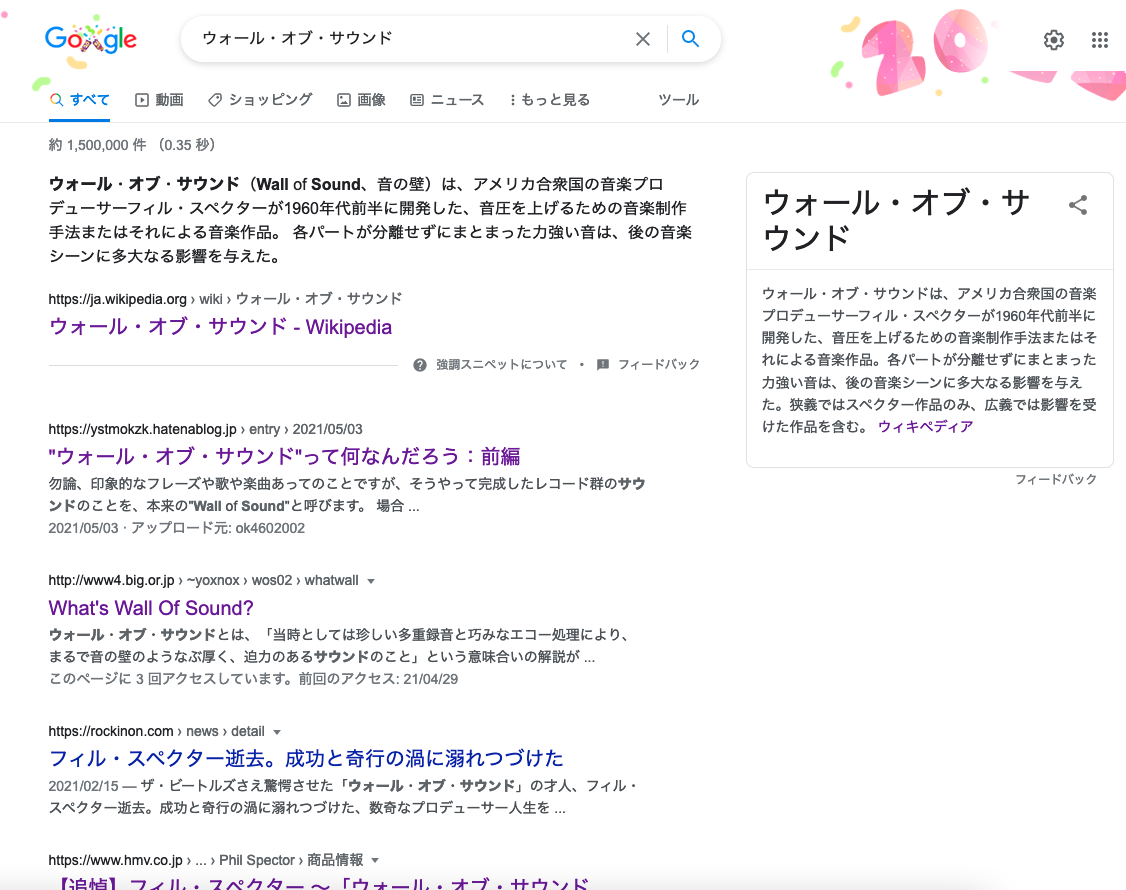Click the magnifying glass search button
The image size is (1126, 890).
click(x=690, y=39)
